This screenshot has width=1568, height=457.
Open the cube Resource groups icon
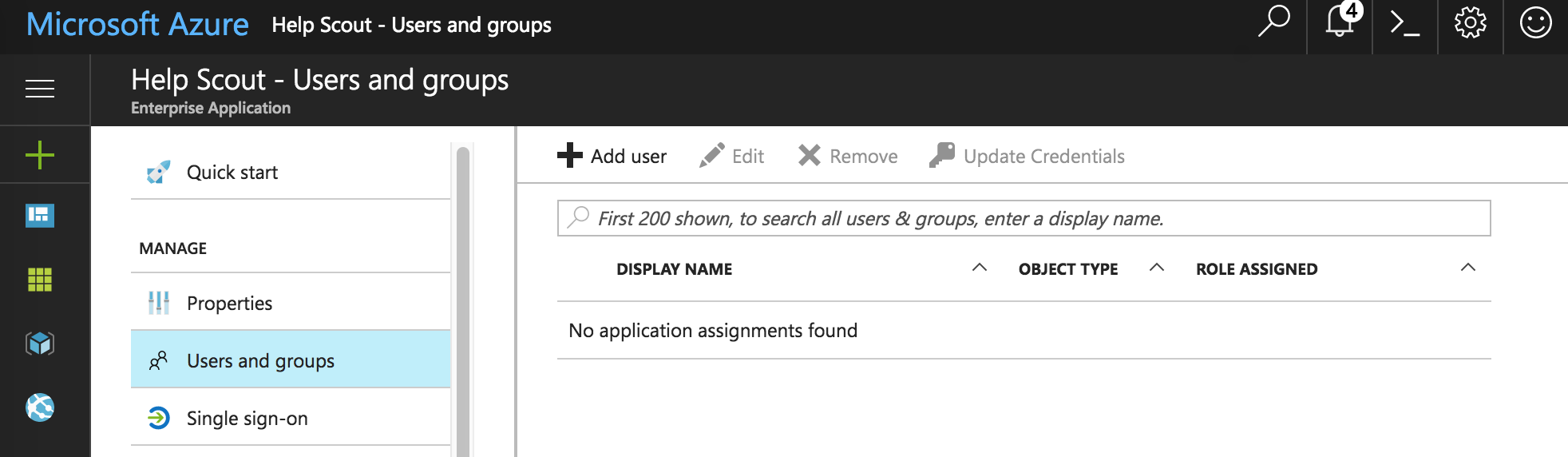40,344
